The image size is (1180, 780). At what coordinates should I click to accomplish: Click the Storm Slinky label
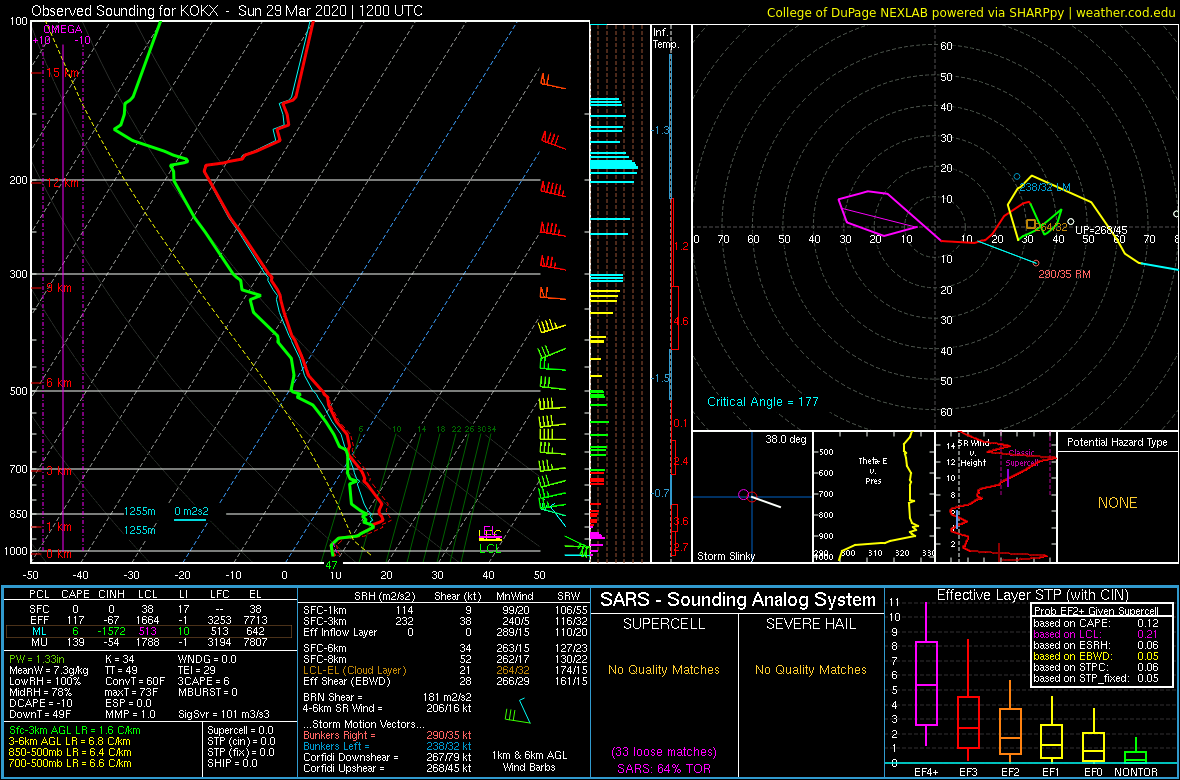[x=727, y=556]
